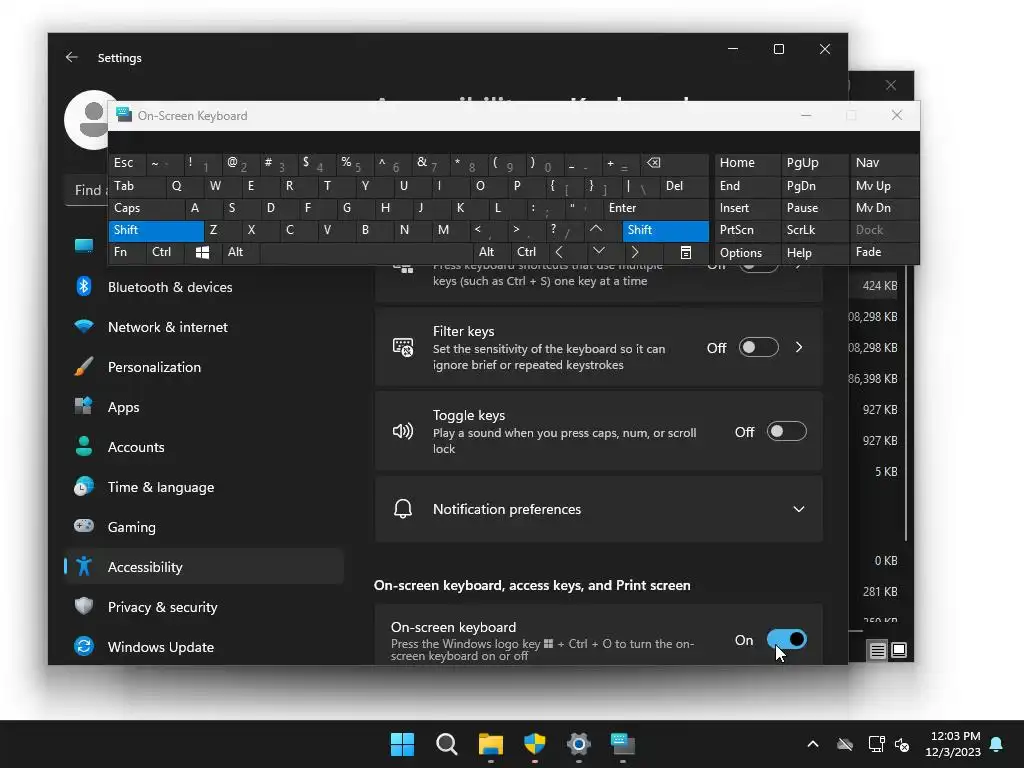The image size is (1024, 768).
Task: Enable the Filter keys toggle
Action: [758, 347]
